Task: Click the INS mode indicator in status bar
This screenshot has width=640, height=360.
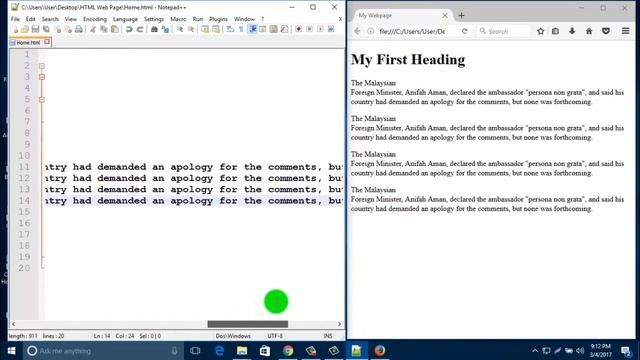Action: pos(328,336)
